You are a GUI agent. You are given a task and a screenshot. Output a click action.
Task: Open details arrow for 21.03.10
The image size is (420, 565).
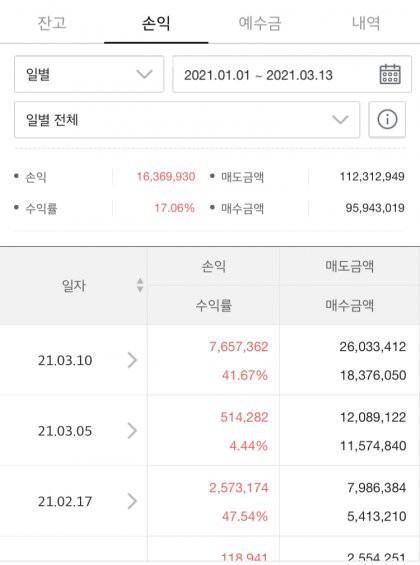pos(132,360)
